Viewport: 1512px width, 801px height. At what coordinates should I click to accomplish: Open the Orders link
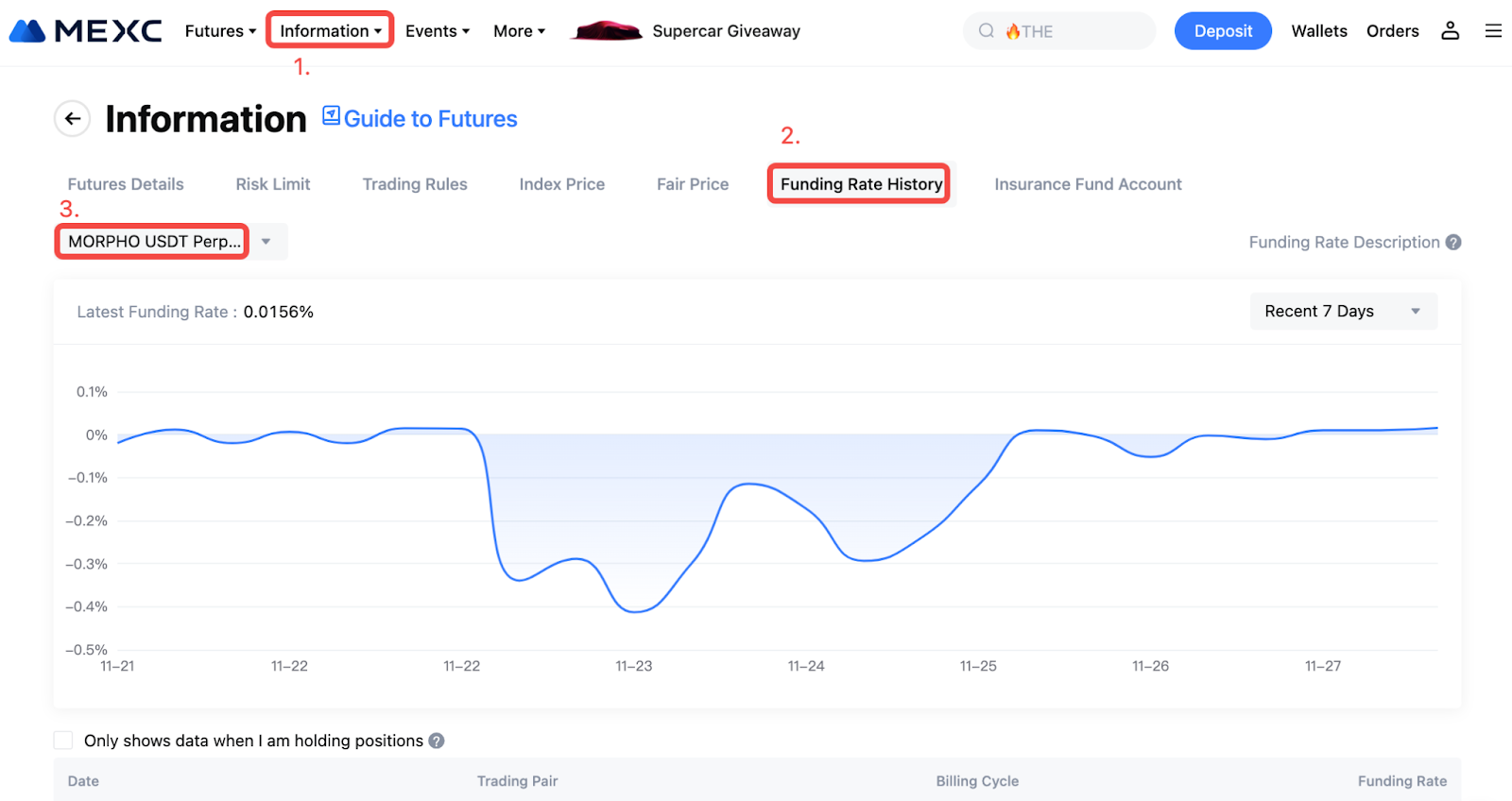tap(1392, 31)
